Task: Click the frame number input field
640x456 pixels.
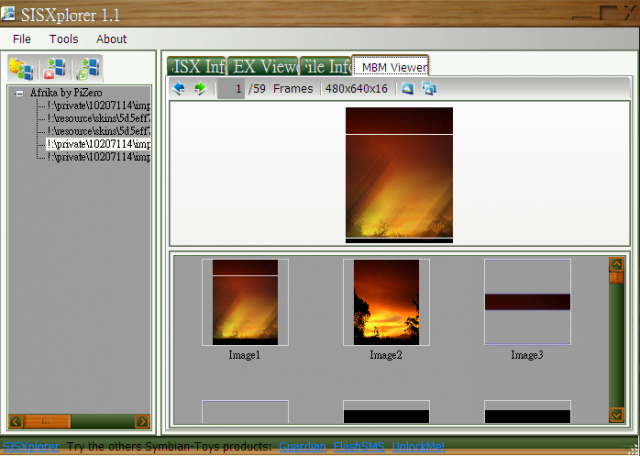Action: coord(231,89)
